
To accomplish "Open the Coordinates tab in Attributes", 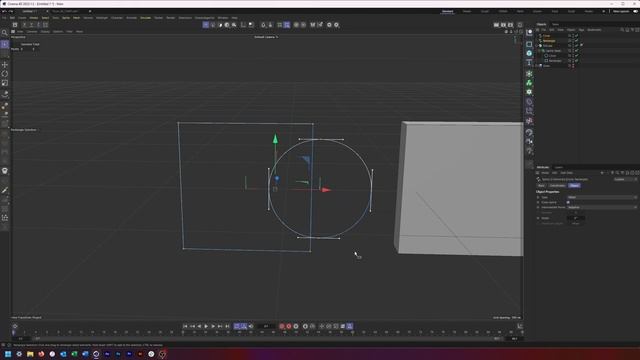I will click(557, 186).
